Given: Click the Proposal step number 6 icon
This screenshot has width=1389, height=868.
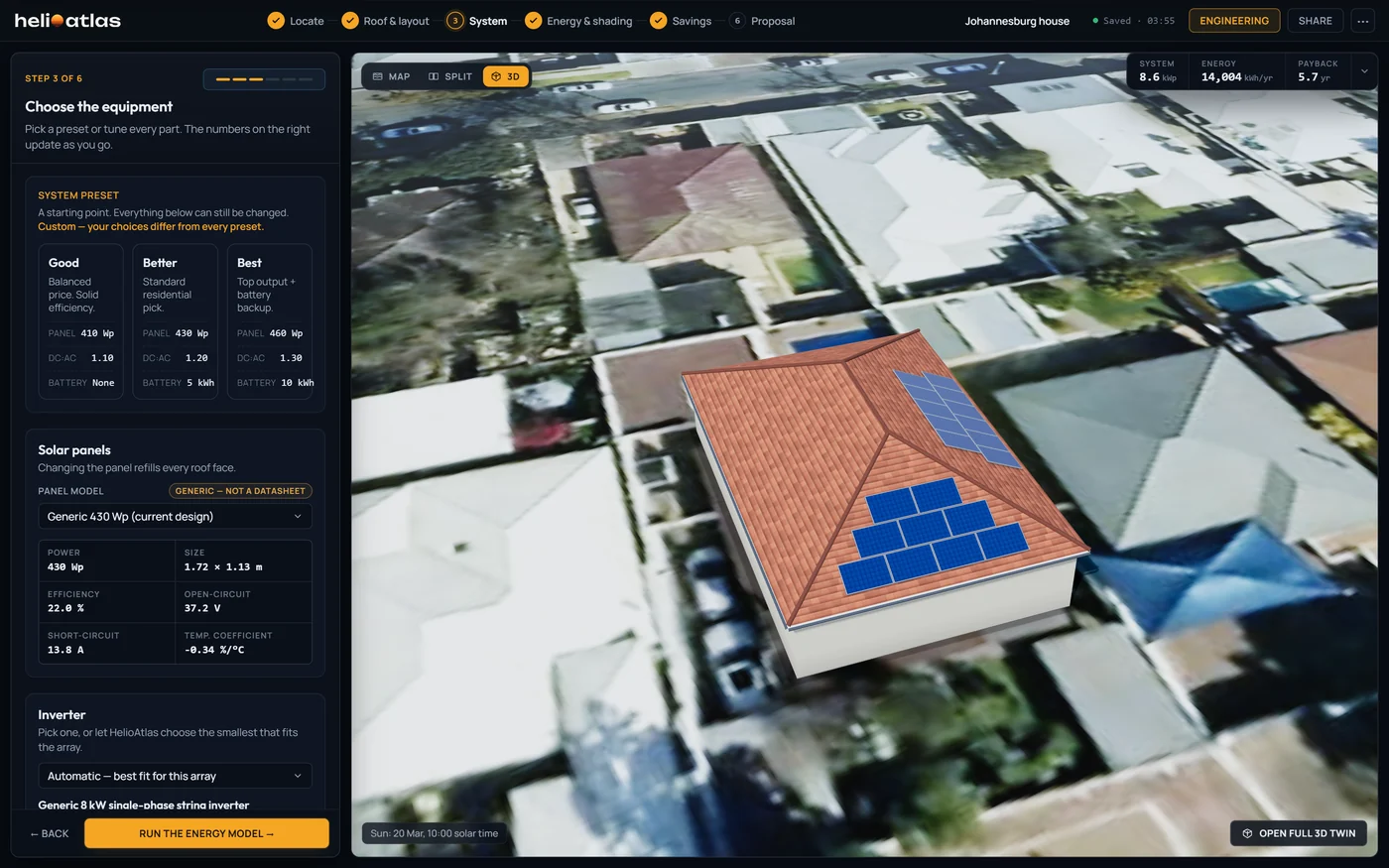Looking at the screenshot, I should tap(737, 21).
